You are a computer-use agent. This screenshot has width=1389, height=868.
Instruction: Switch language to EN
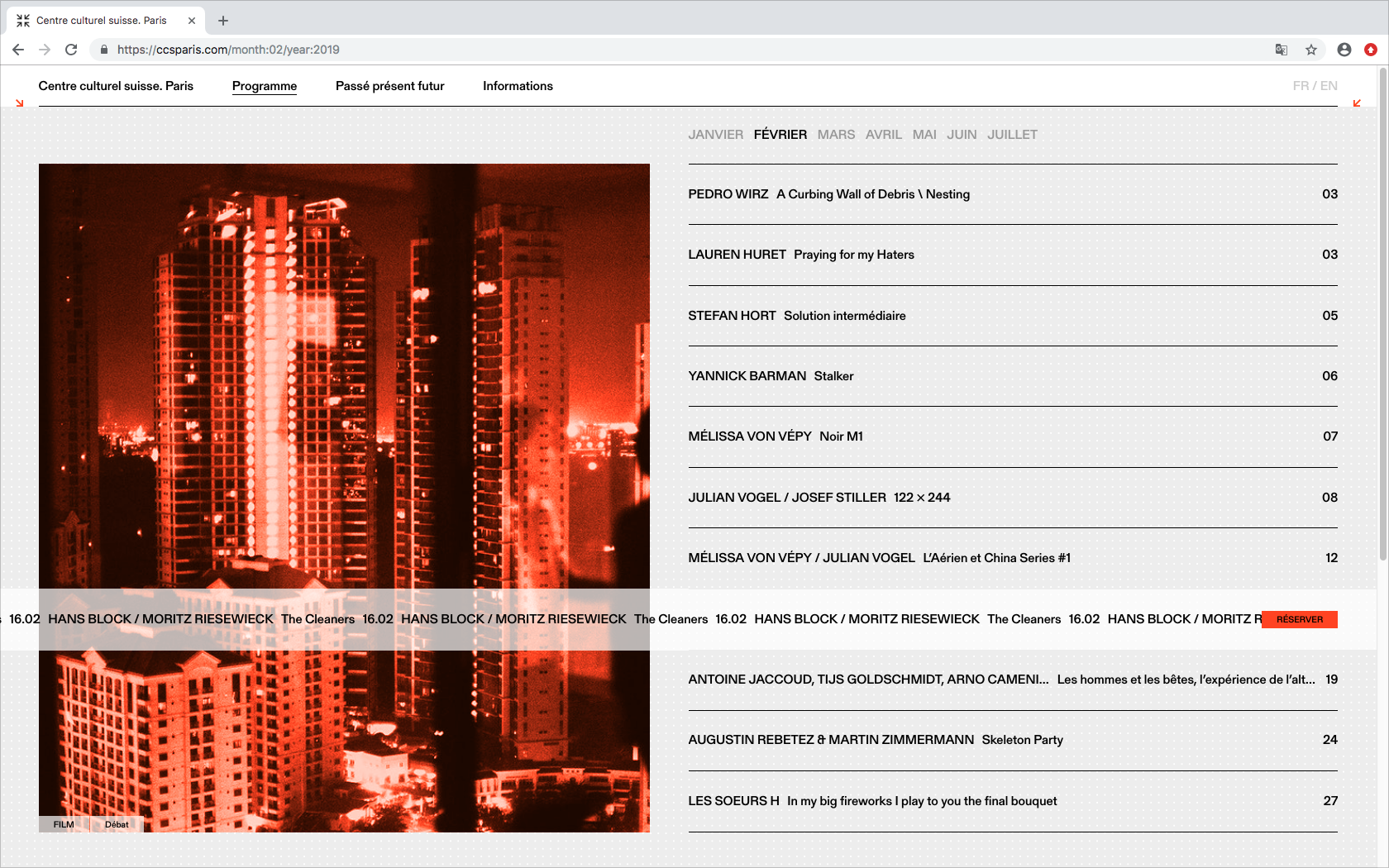point(1329,86)
